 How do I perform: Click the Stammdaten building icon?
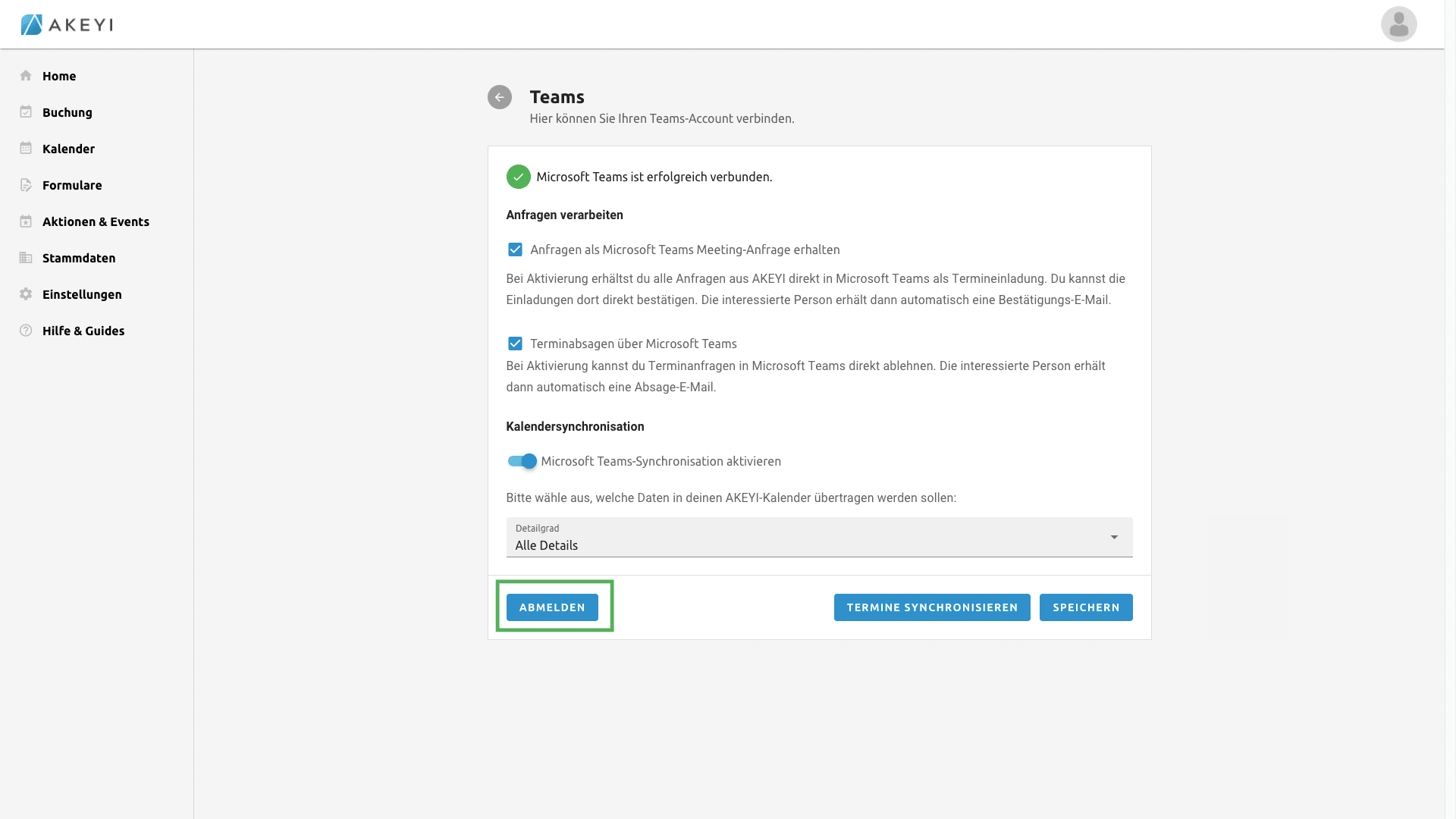pyautogui.click(x=26, y=258)
